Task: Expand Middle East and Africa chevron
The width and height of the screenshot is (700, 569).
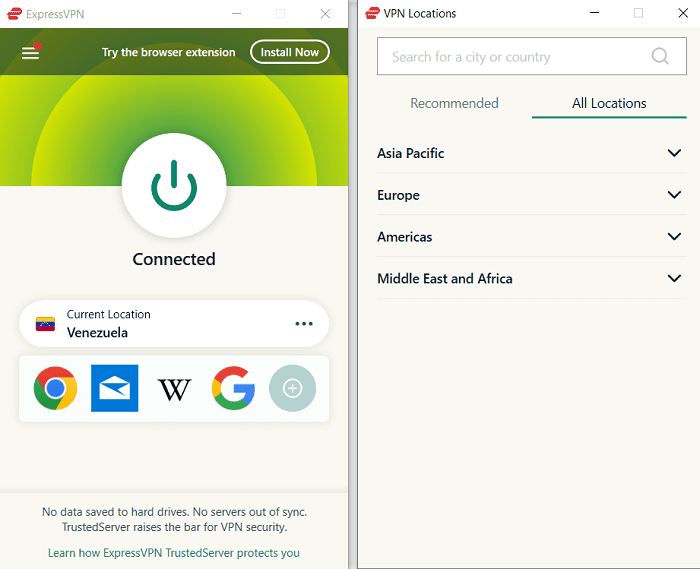Action: tap(674, 278)
